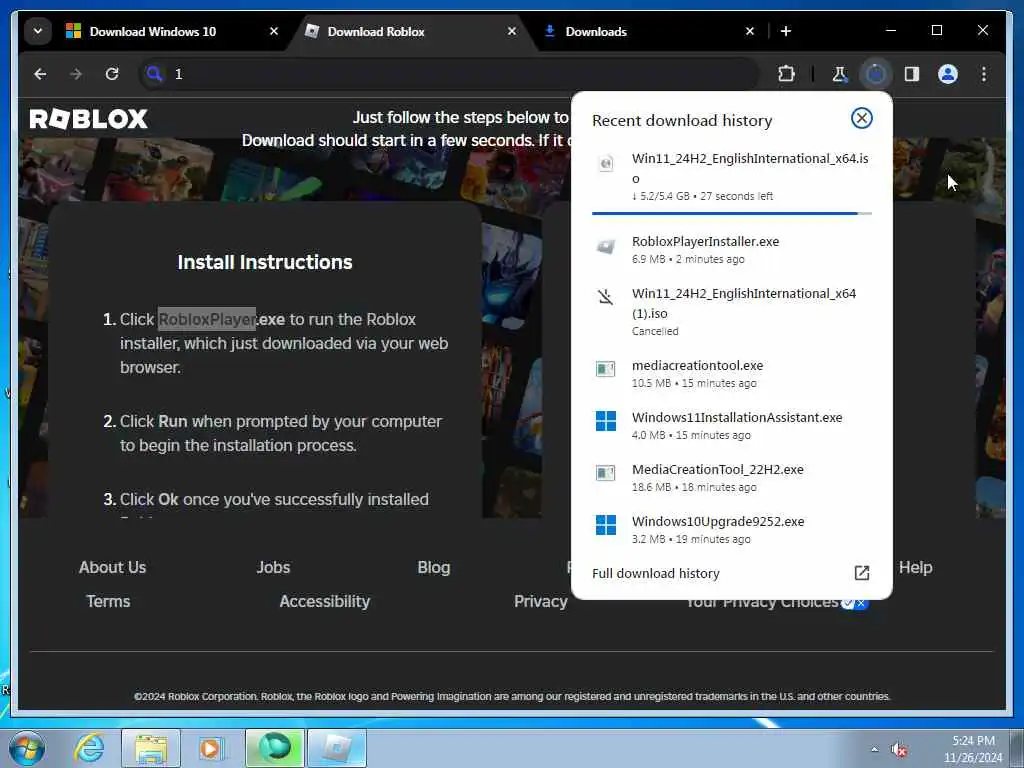Open the Chrome three-dot menu
Viewport: 1024px width, 768px height.
coord(984,74)
